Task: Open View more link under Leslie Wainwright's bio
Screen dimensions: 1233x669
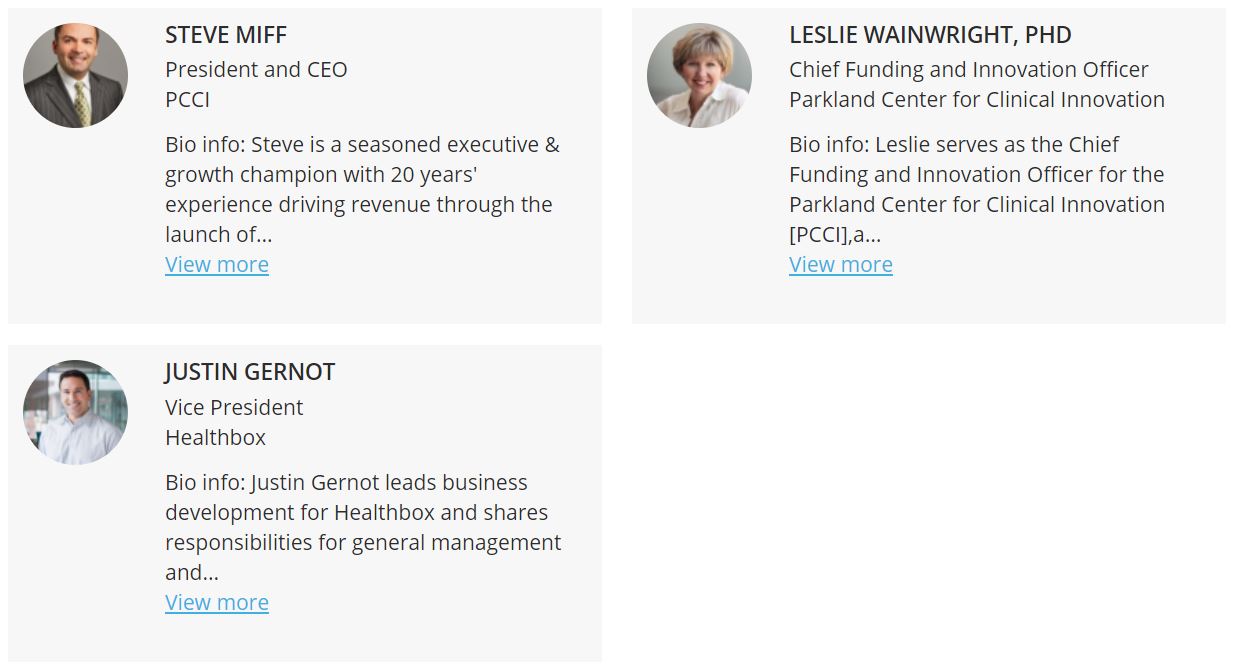Action: point(841,265)
